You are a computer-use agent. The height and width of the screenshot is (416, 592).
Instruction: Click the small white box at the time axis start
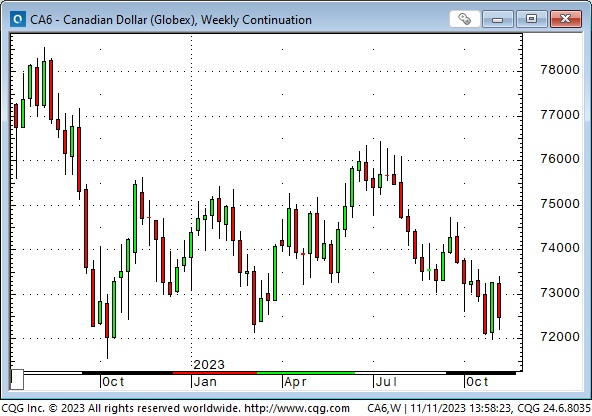coord(17,379)
